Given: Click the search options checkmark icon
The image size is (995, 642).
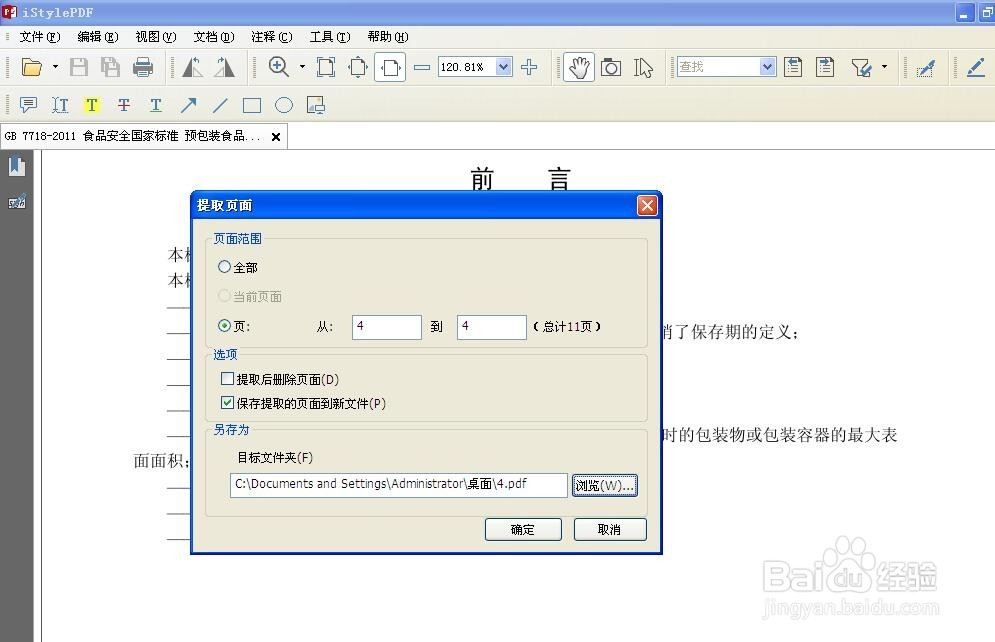Looking at the screenshot, I should 861,67.
